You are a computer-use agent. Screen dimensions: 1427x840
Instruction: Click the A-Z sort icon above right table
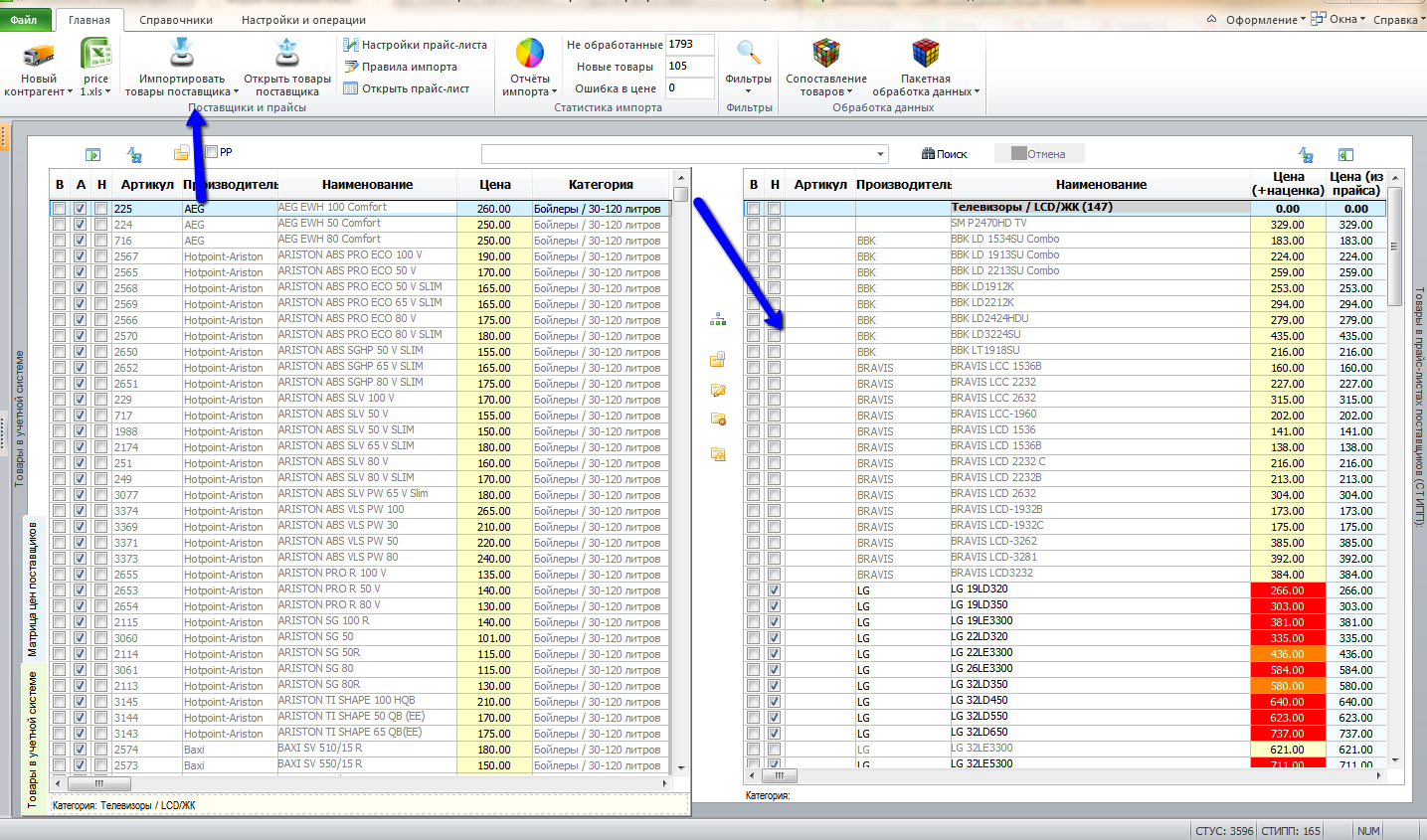1306,154
